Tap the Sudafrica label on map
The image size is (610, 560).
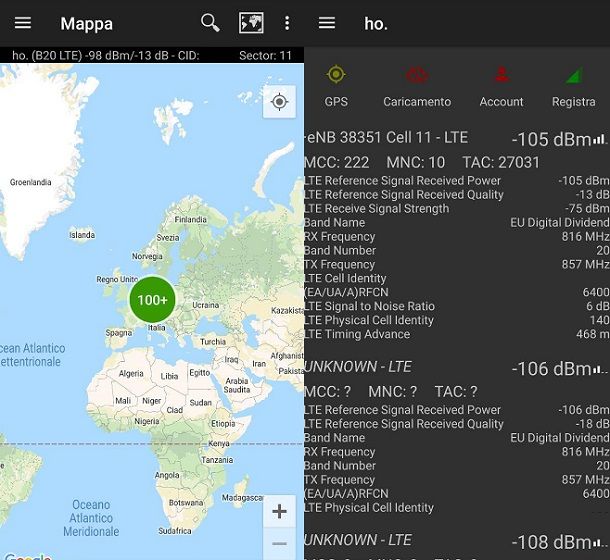(175, 531)
